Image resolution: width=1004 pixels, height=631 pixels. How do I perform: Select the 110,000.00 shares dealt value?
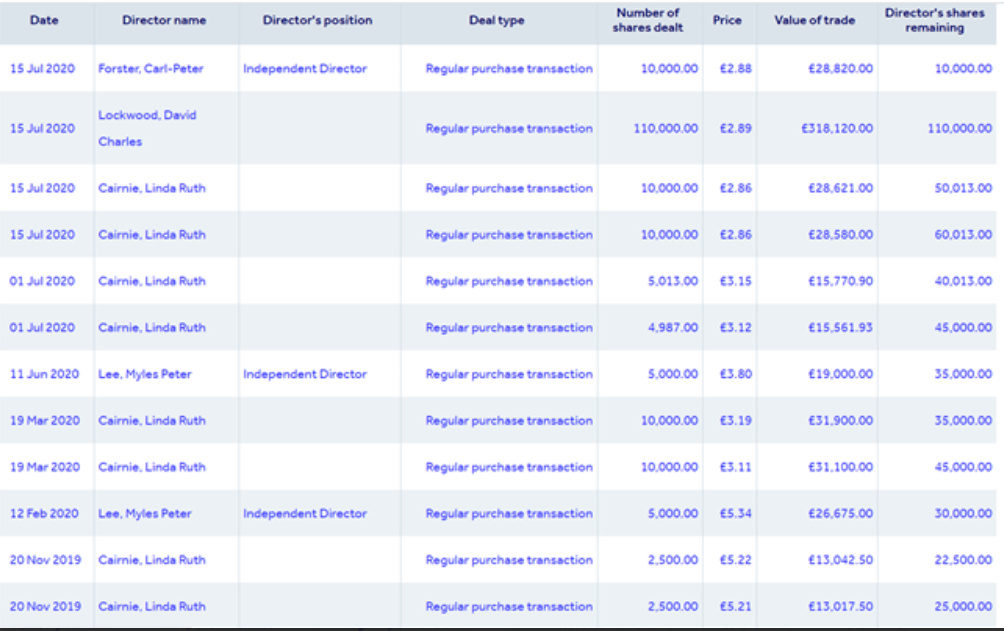coord(665,129)
